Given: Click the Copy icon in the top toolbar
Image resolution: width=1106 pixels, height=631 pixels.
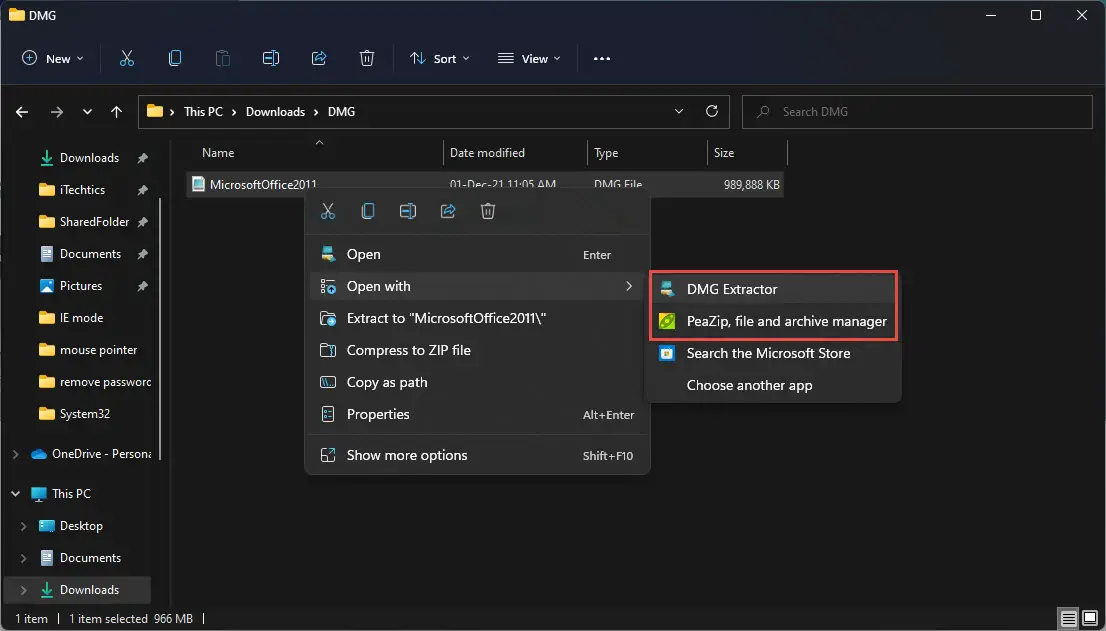Looking at the screenshot, I should 175,59.
